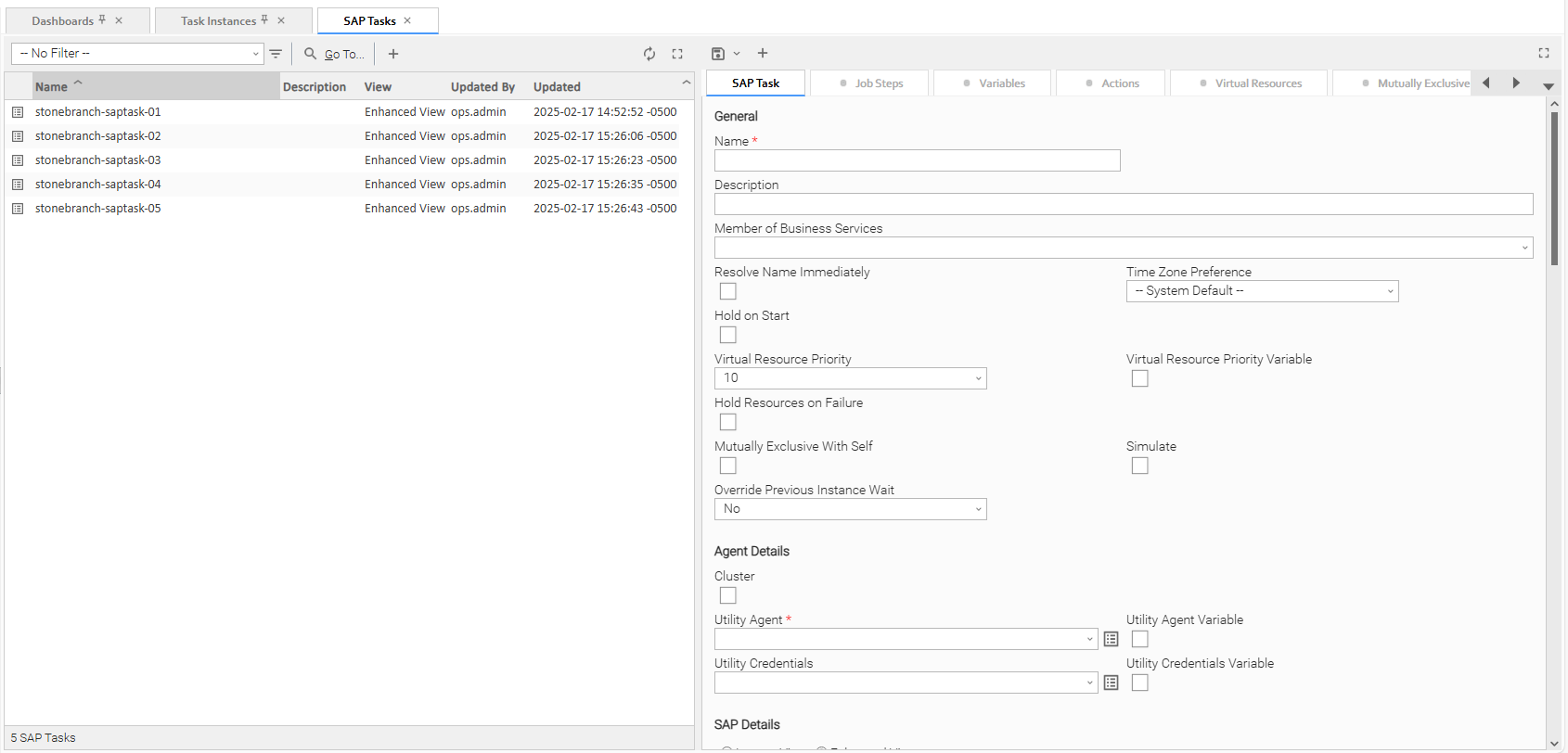Image resolution: width=1568 pixels, height=753 pixels.
Task: Click the save icon in details toolbar
Action: coord(717,54)
